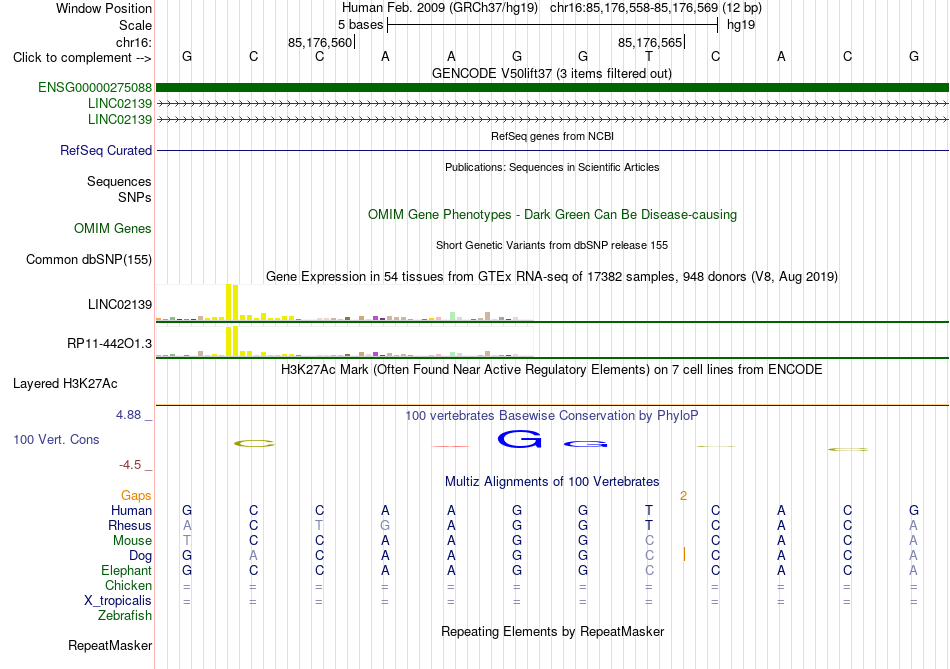Image resolution: width=950 pixels, height=669 pixels.
Task: Click the SNPs label under Sequences
Action: [135, 198]
